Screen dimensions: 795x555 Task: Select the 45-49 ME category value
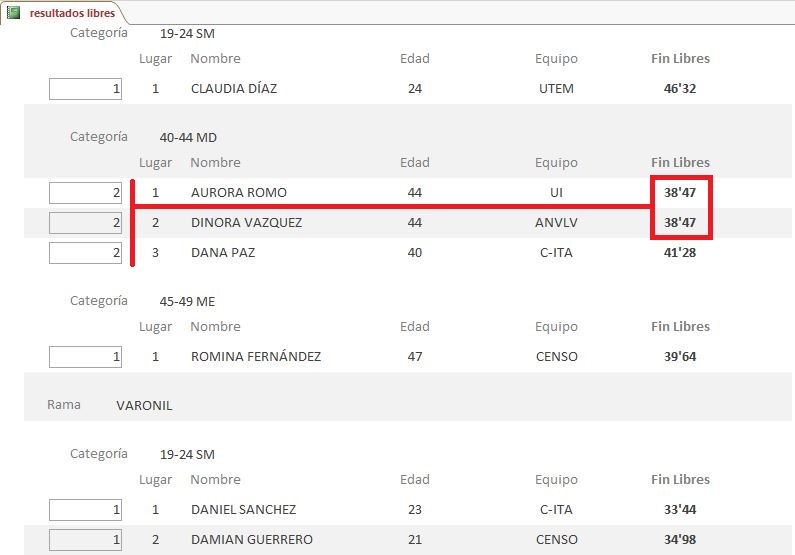coord(187,302)
